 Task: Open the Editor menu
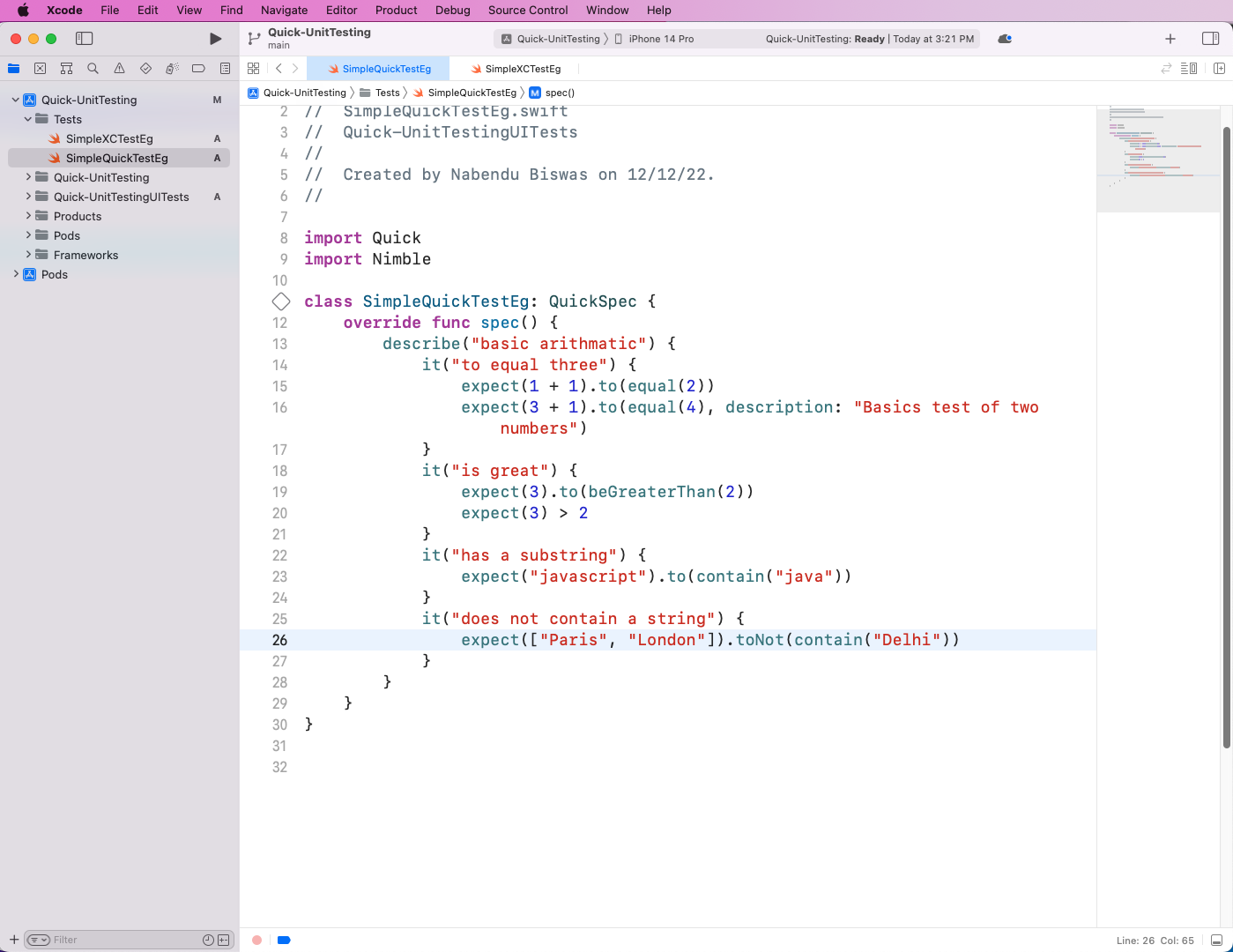pyautogui.click(x=342, y=10)
